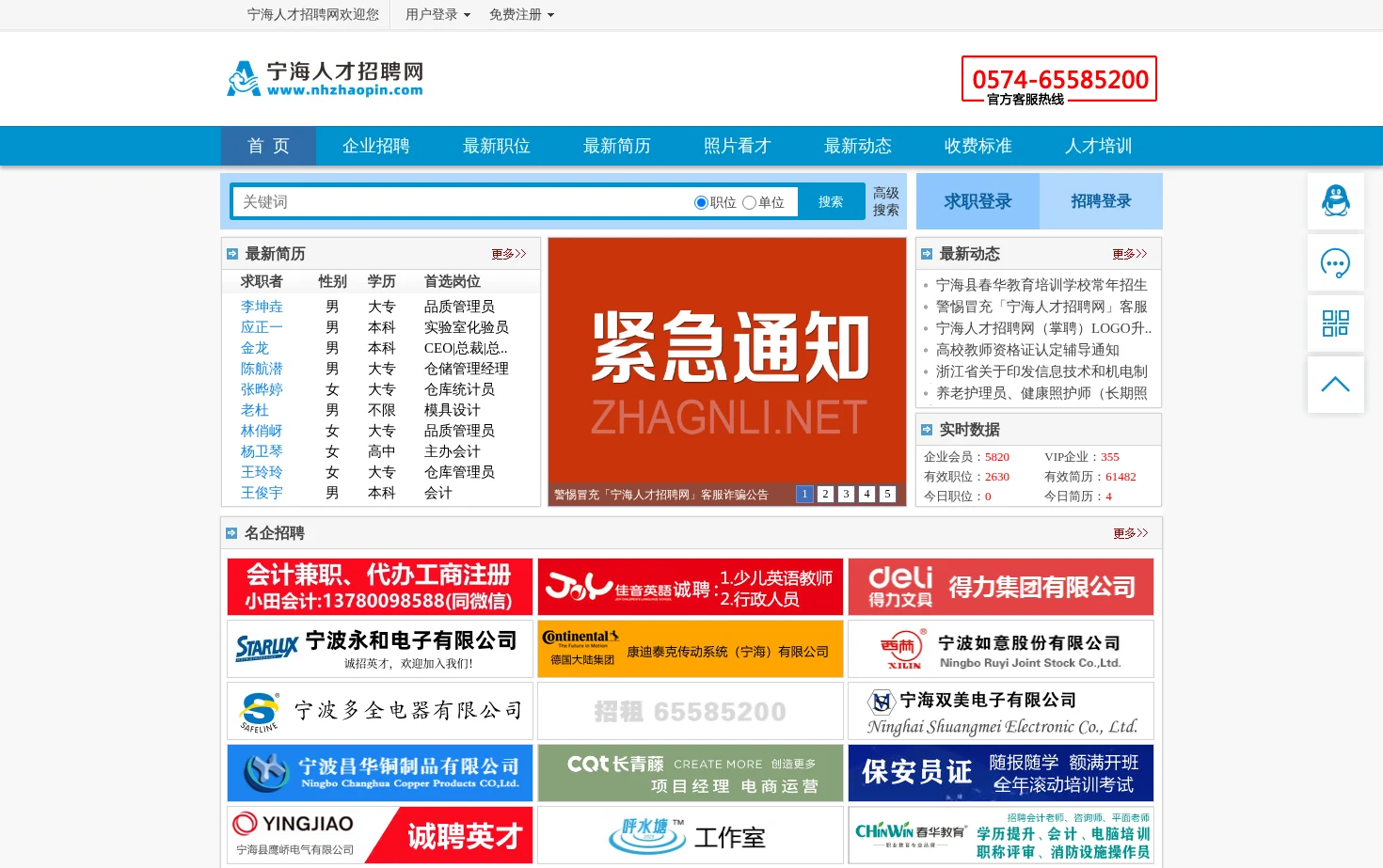Open the YINGJIAO 诚聘英才 banner
The height and width of the screenshot is (868, 1383).
(x=380, y=835)
